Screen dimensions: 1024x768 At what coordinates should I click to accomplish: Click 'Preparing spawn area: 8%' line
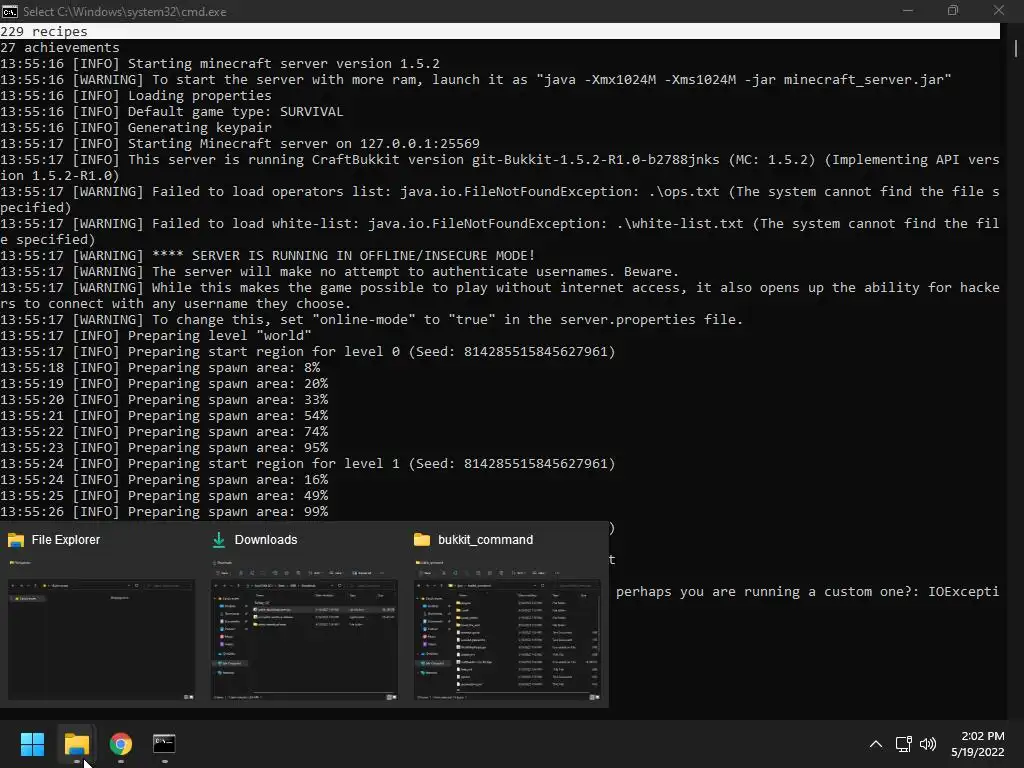[160, 368]
